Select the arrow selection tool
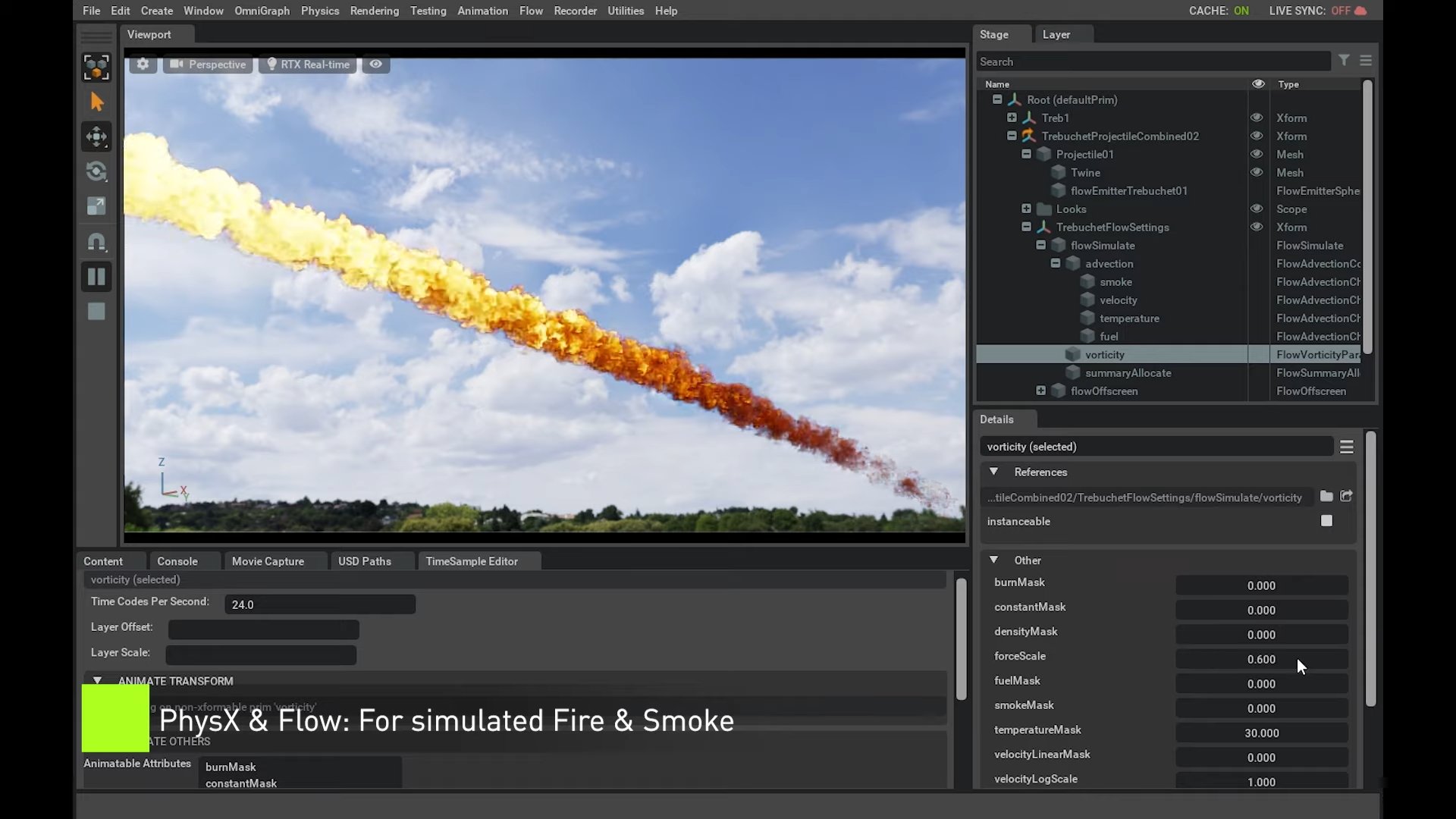The height and width of the screenshot is (819, 1456). (x=96, y=102)
